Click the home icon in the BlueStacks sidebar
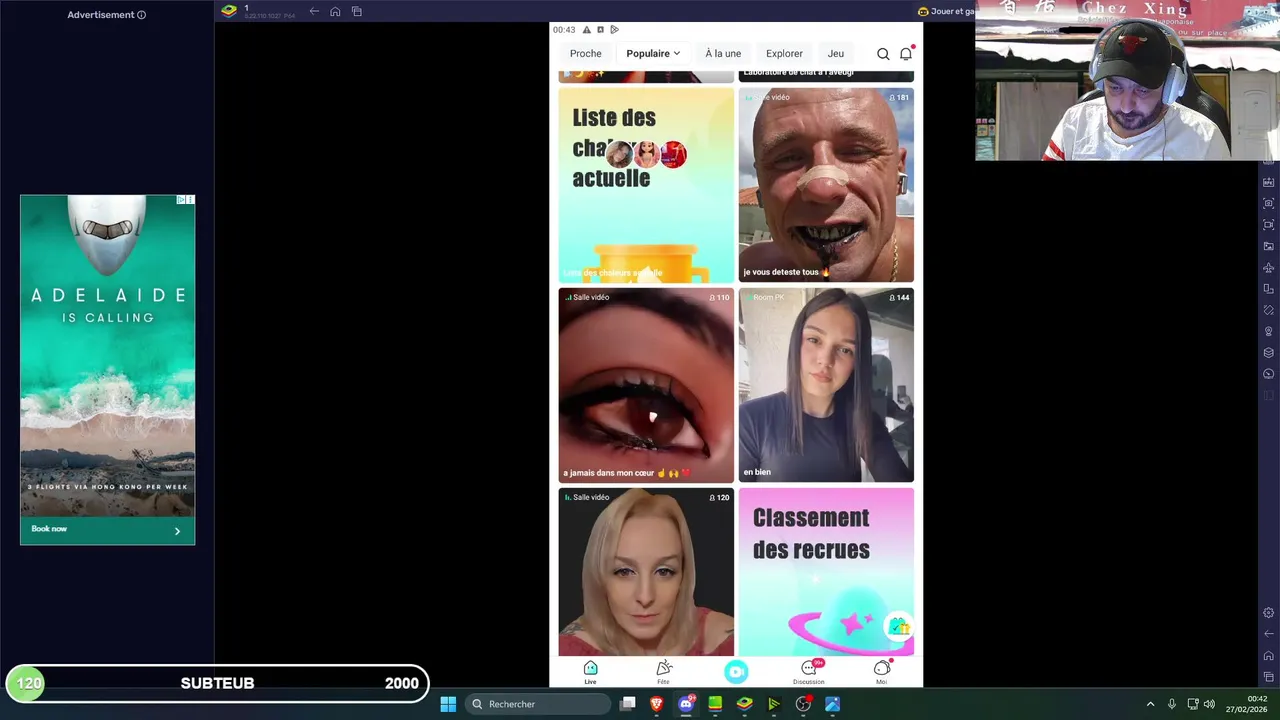This screenshot has width=1280, height=720. (1269, 656)
